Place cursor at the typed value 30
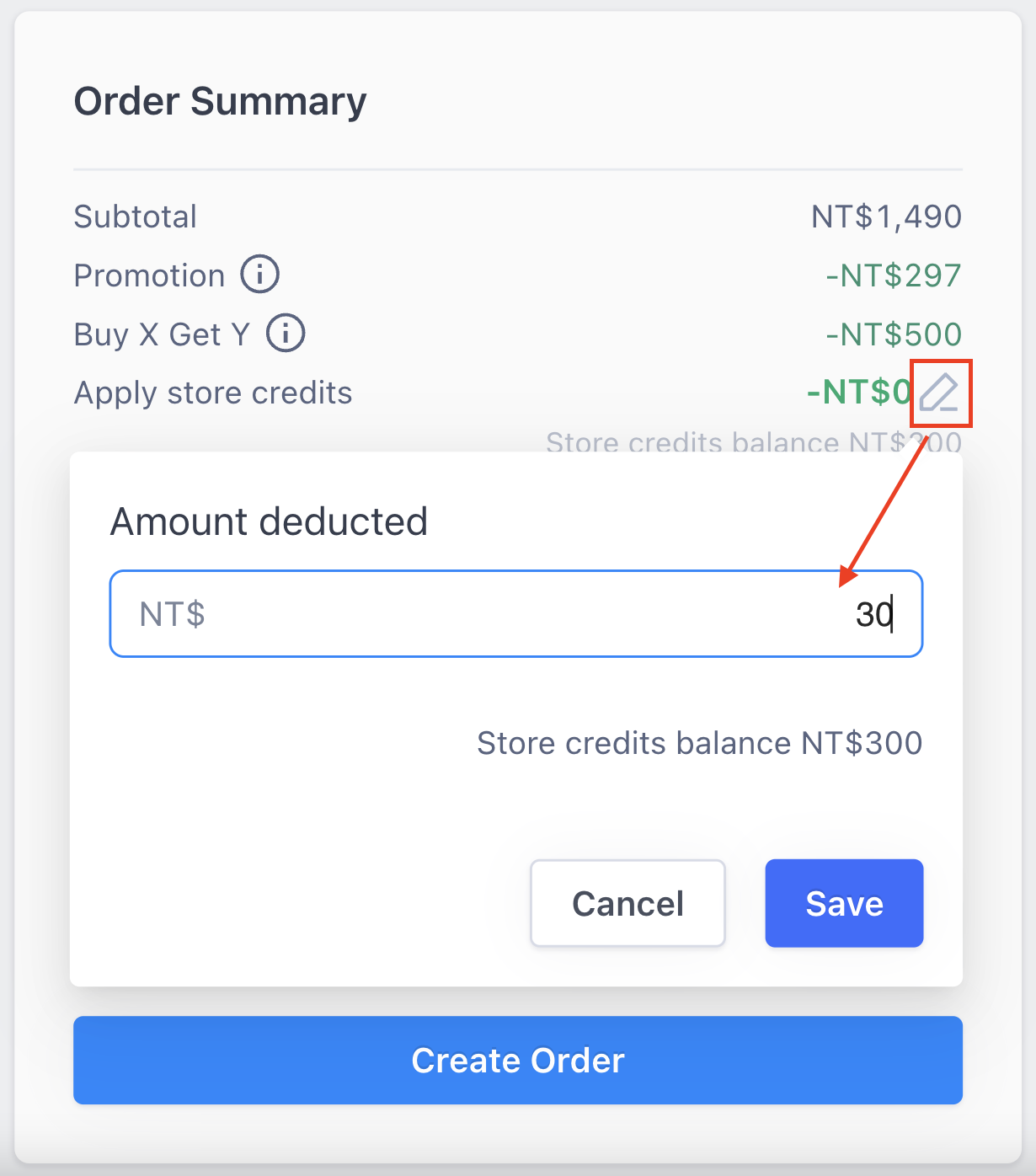 click(x=874, y=614)
